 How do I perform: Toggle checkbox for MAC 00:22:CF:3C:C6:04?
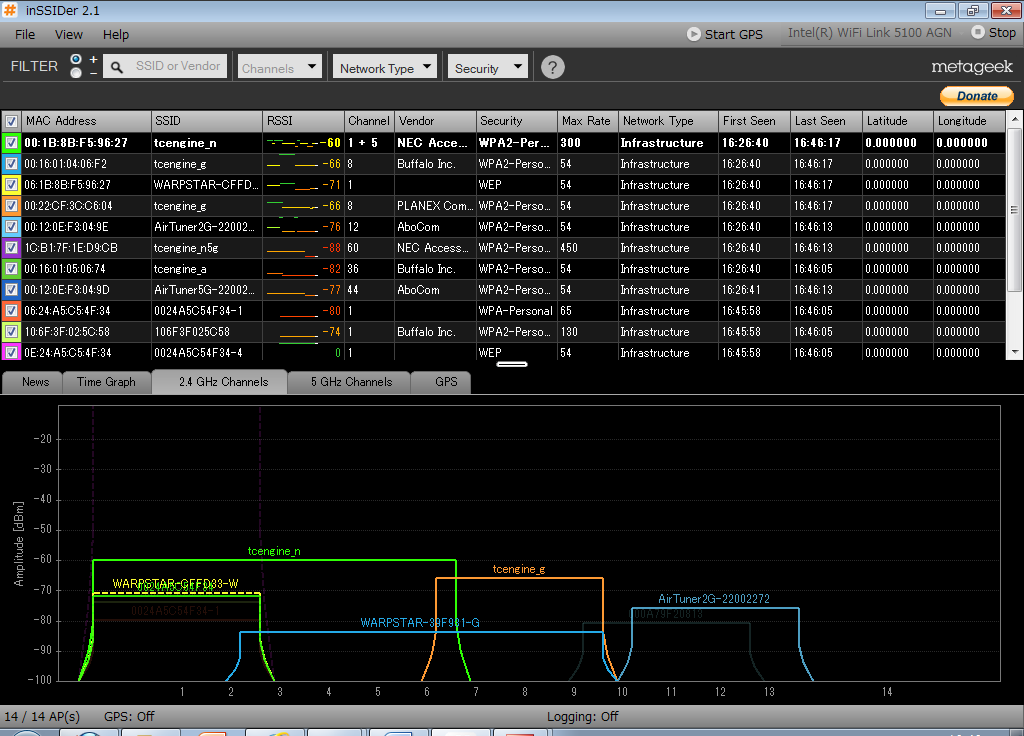(11, 206)
